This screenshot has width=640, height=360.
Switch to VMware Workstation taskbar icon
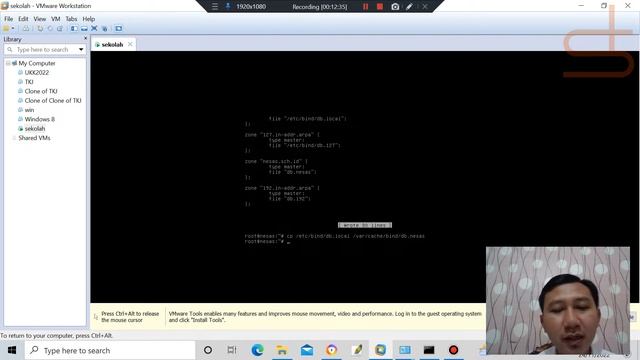coord(380,350)
